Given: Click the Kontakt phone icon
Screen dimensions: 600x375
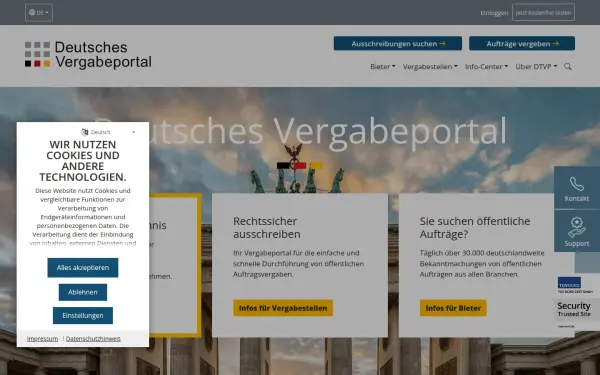Looking at the screenshot, I should [577, 184].
